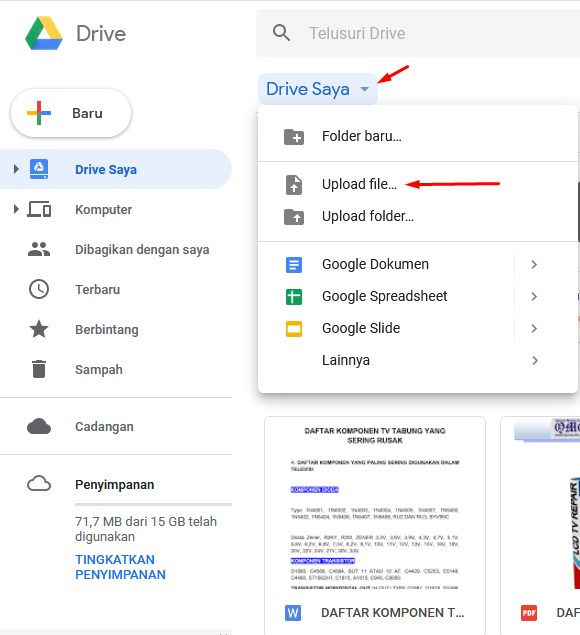580x635 pixels.
Task: Click the storage usage progress bar
Action: click(154, 505)
